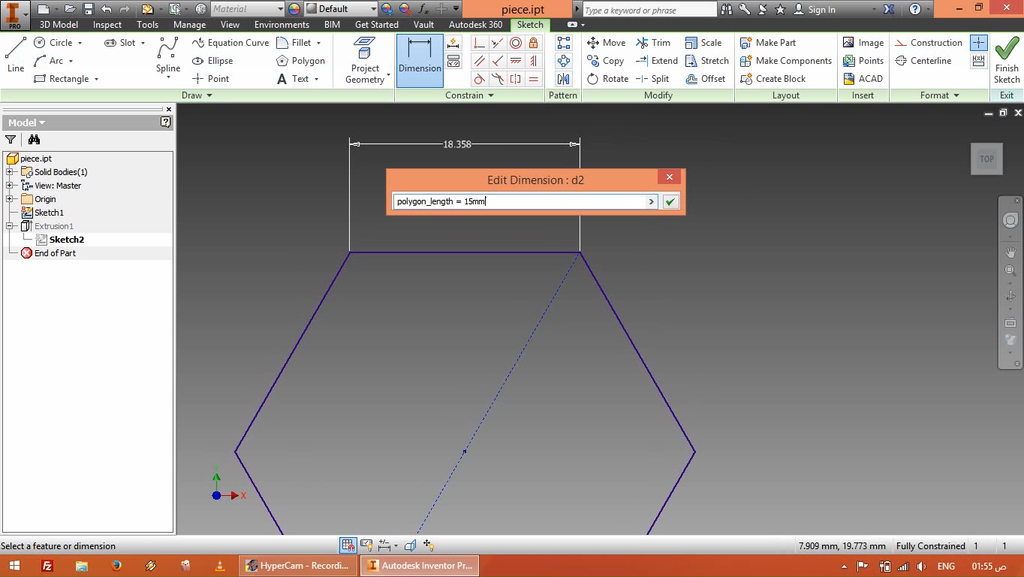
Task: Open dimension field arrow flyout
Action: [x=651, y=202]
